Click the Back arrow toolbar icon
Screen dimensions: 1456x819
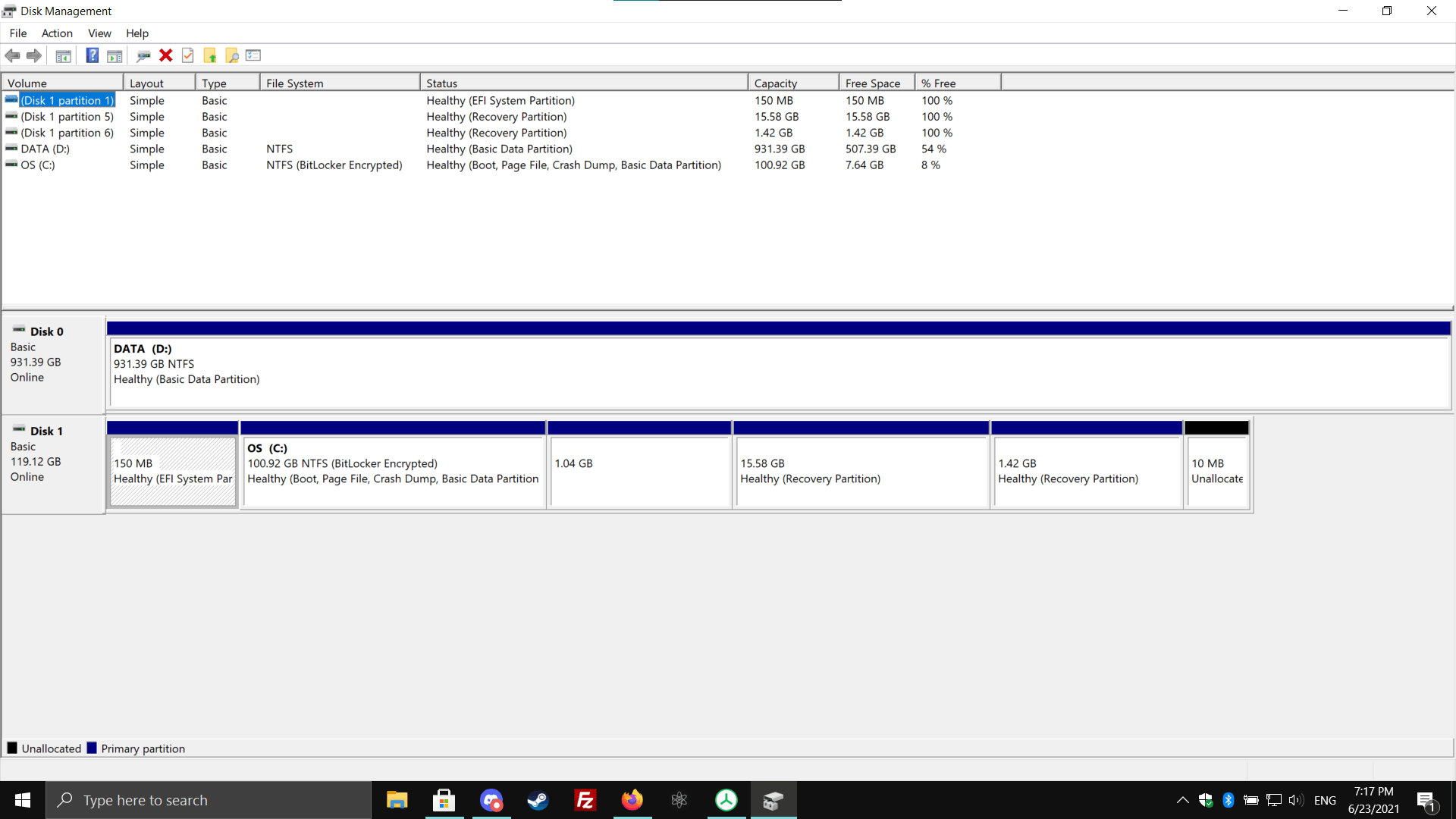[12, 55]
